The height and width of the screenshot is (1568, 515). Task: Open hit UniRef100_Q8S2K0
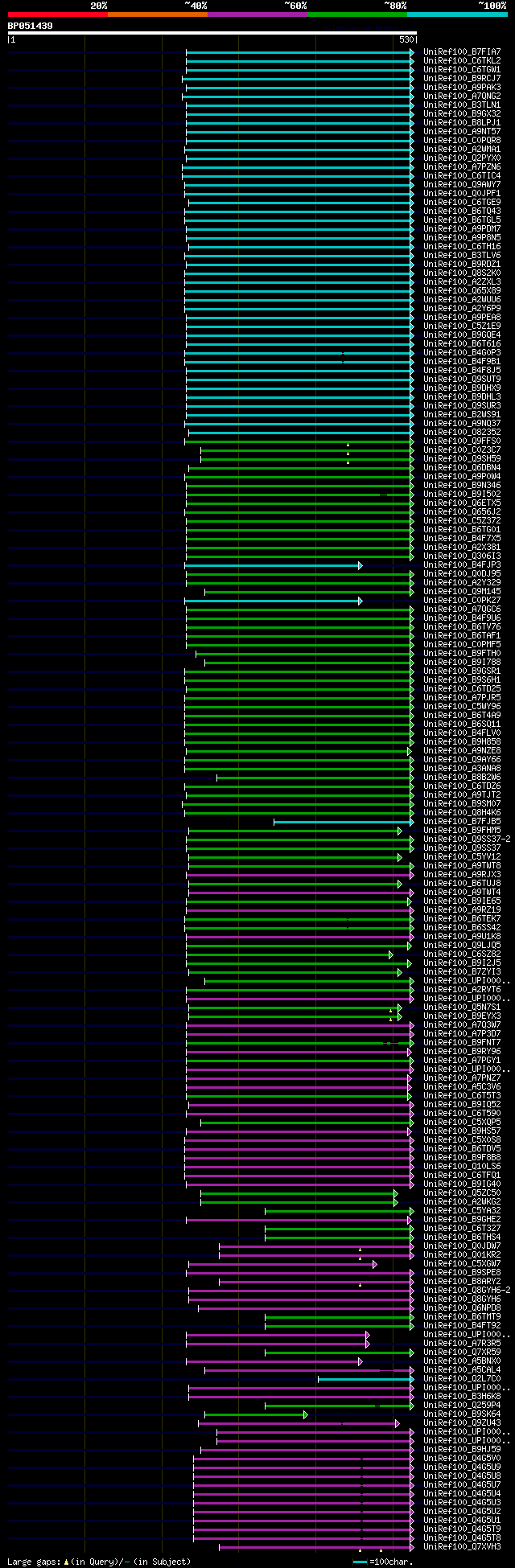tap(462, 273)
